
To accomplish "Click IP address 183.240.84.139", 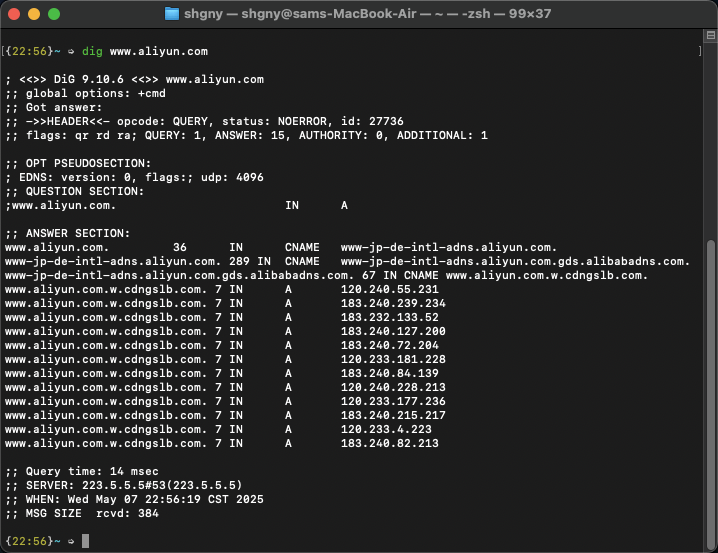I will click(x=390, y=374).
